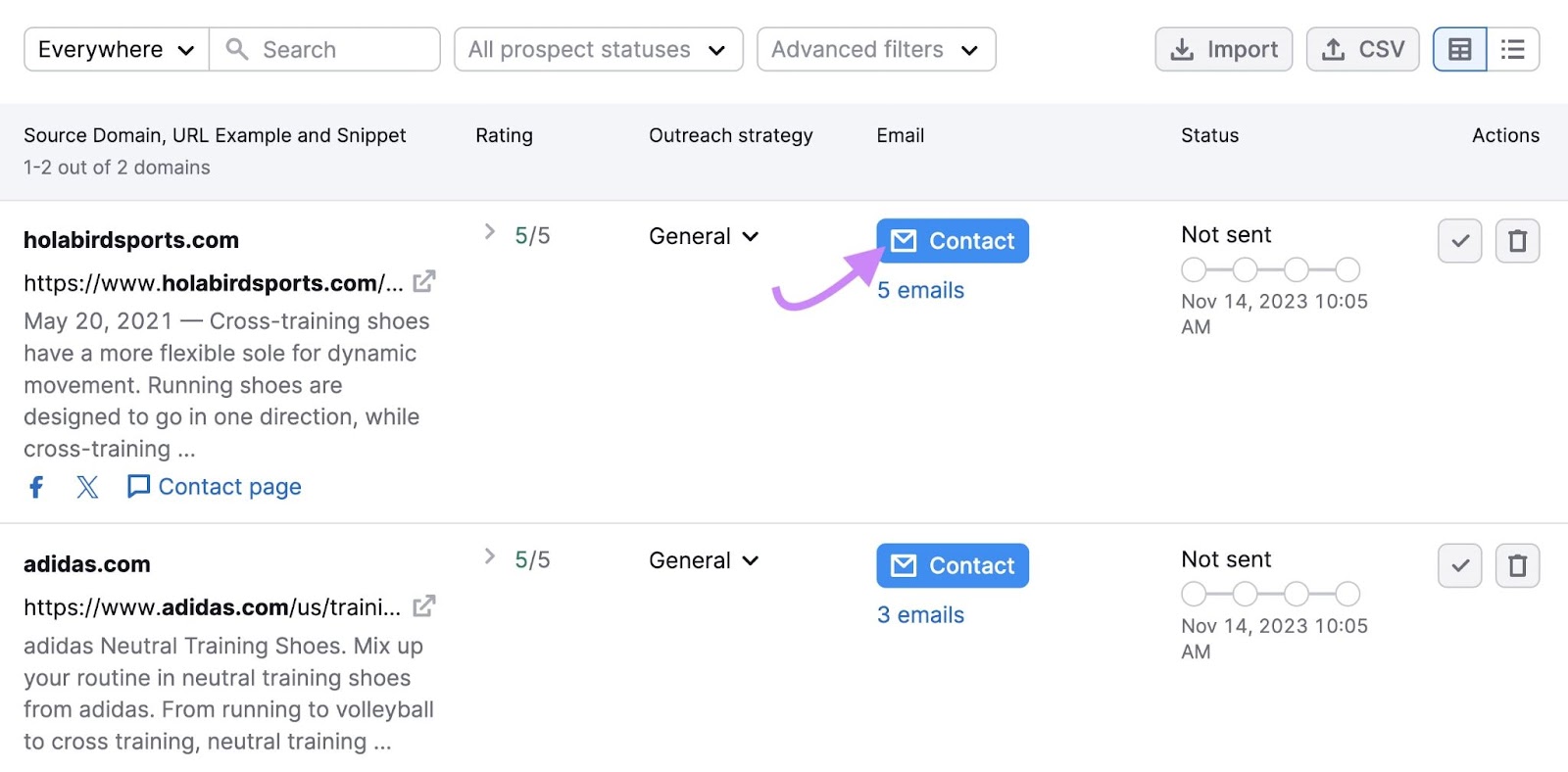Click Contact button for adidas.com
Image resolution: width=1568 pixels, height=772 pixels.
(953, 565)
